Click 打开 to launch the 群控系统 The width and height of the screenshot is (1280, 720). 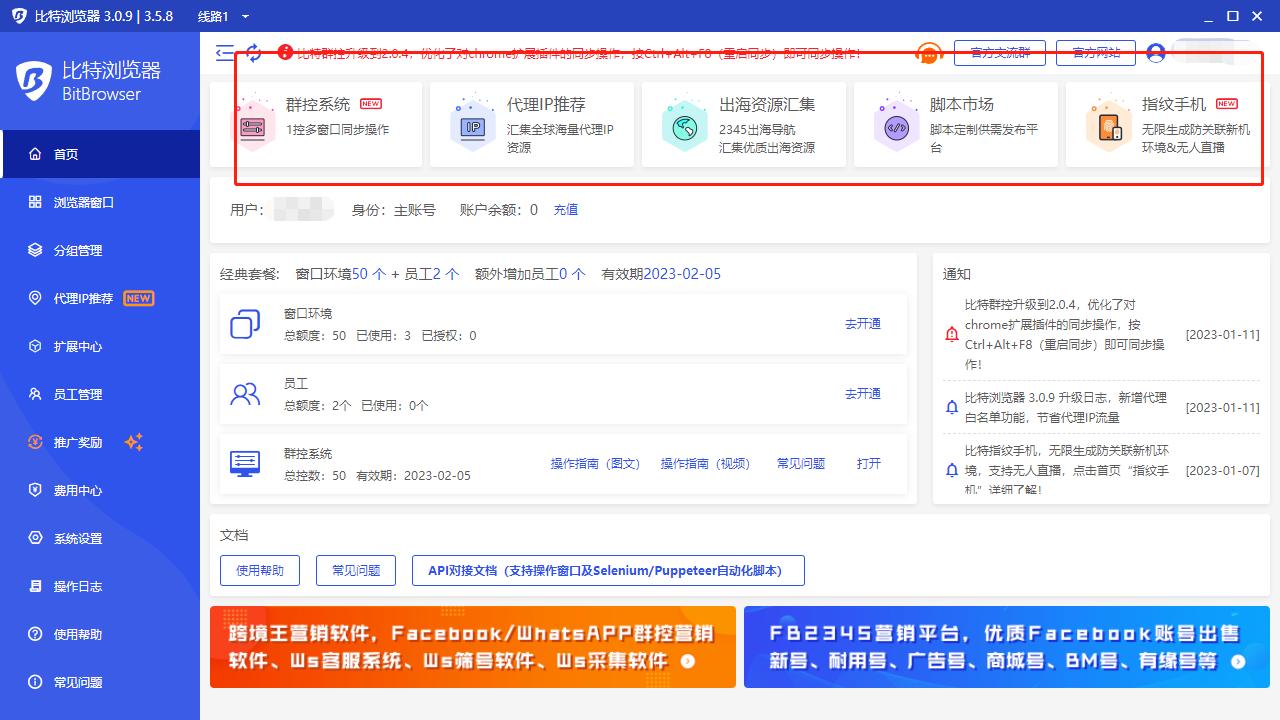[868, 464]
